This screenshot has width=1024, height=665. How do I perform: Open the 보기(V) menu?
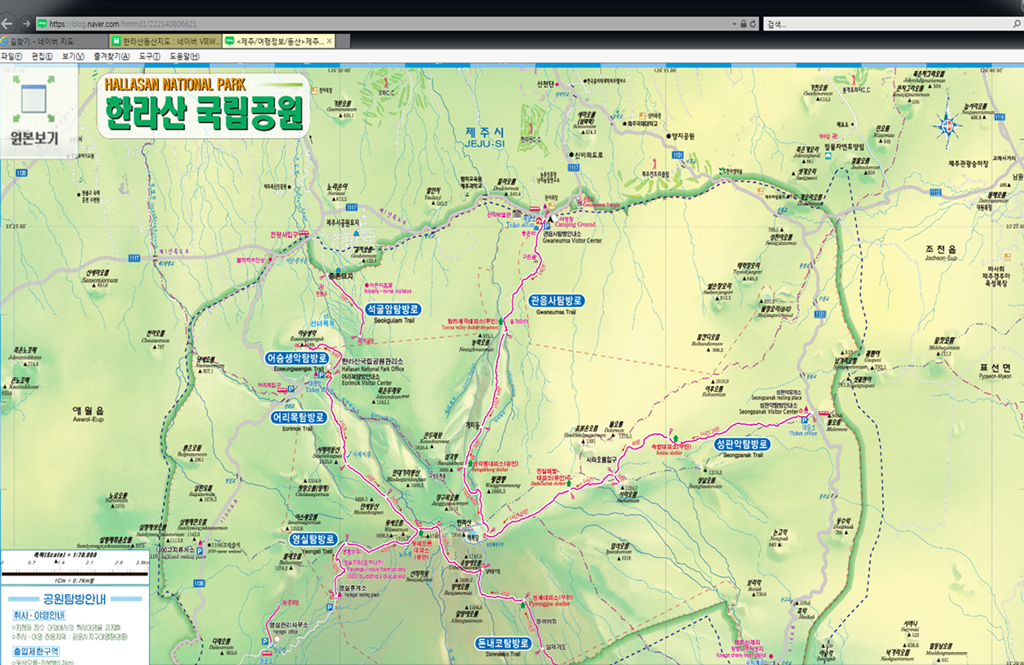[73, 57]
